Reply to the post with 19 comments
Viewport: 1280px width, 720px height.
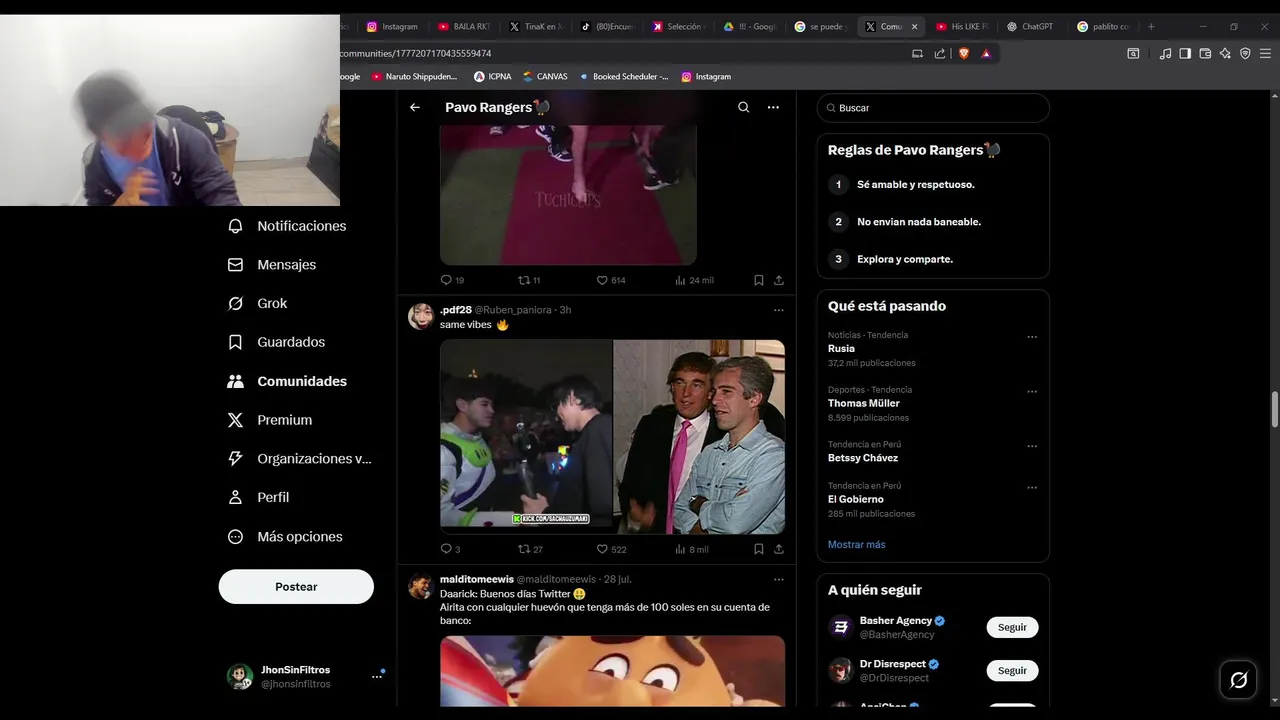452,280
